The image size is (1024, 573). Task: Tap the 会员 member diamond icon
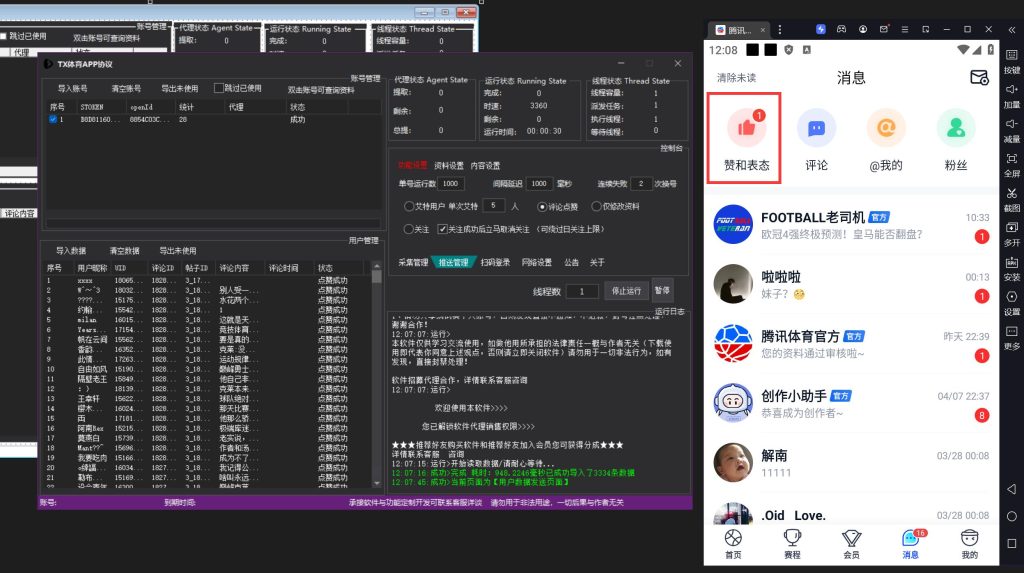[851, 540]
